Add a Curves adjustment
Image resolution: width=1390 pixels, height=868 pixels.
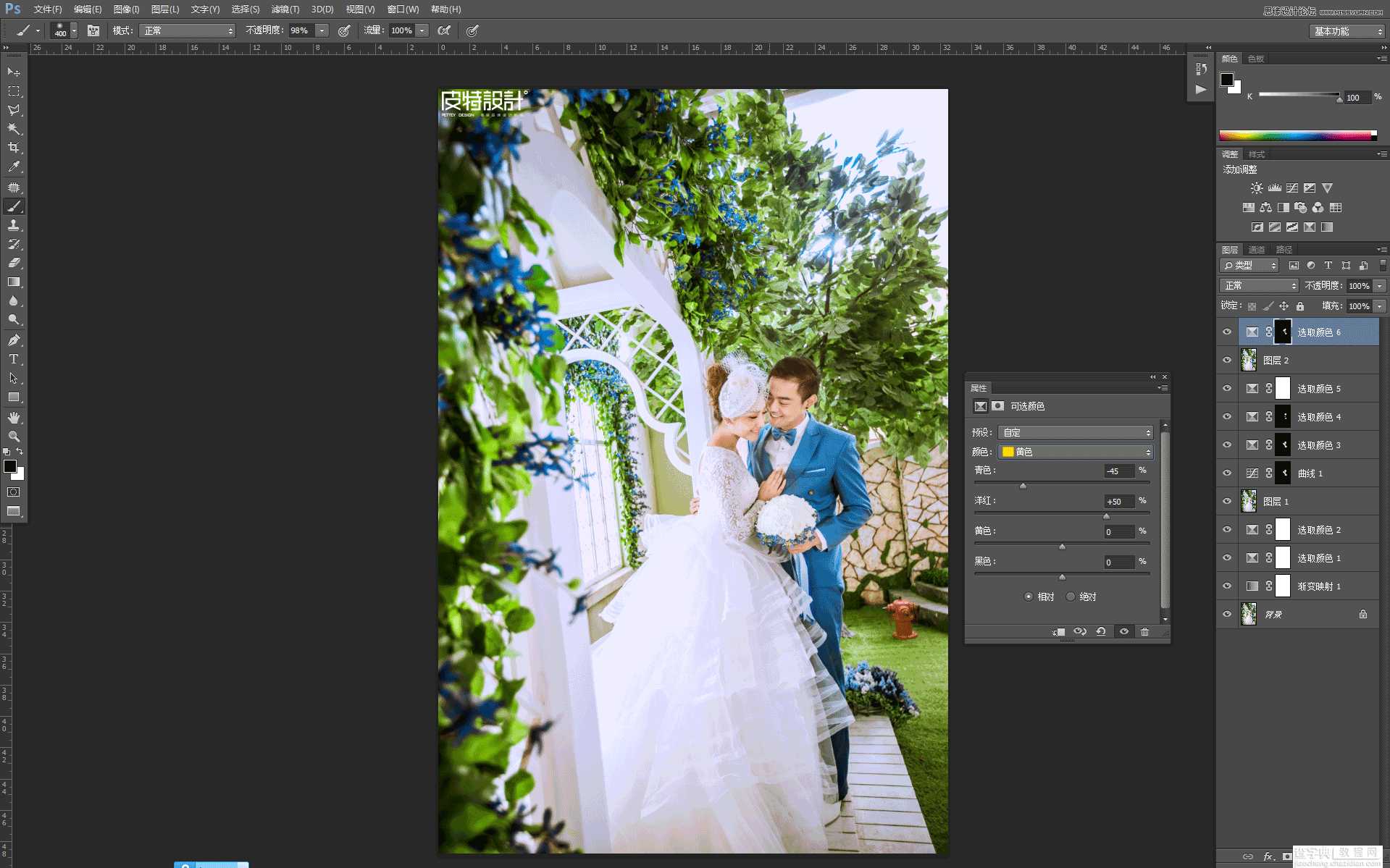click(x=1292, y=188)
